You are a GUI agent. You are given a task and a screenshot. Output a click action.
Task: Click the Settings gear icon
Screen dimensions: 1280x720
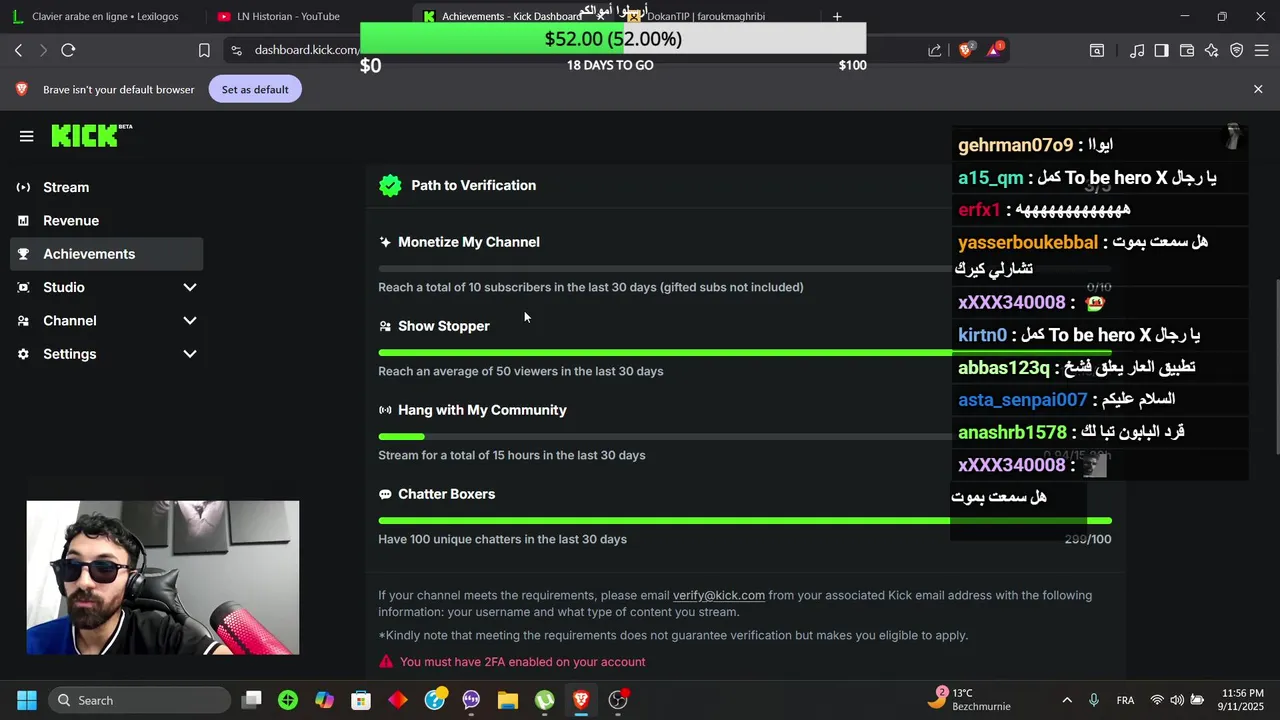(x=23, y=354)
